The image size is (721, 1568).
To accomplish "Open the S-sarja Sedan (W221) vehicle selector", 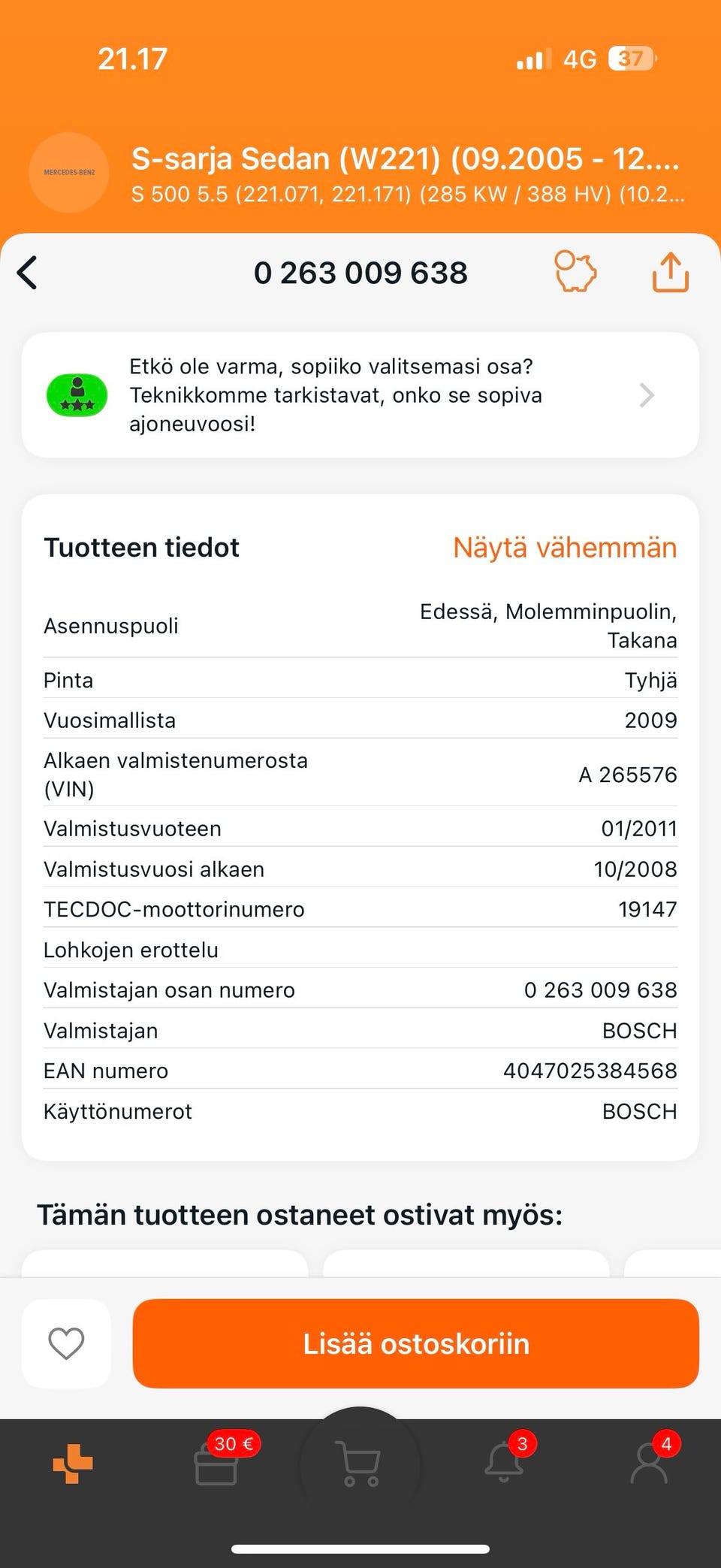I will [406, 159].
